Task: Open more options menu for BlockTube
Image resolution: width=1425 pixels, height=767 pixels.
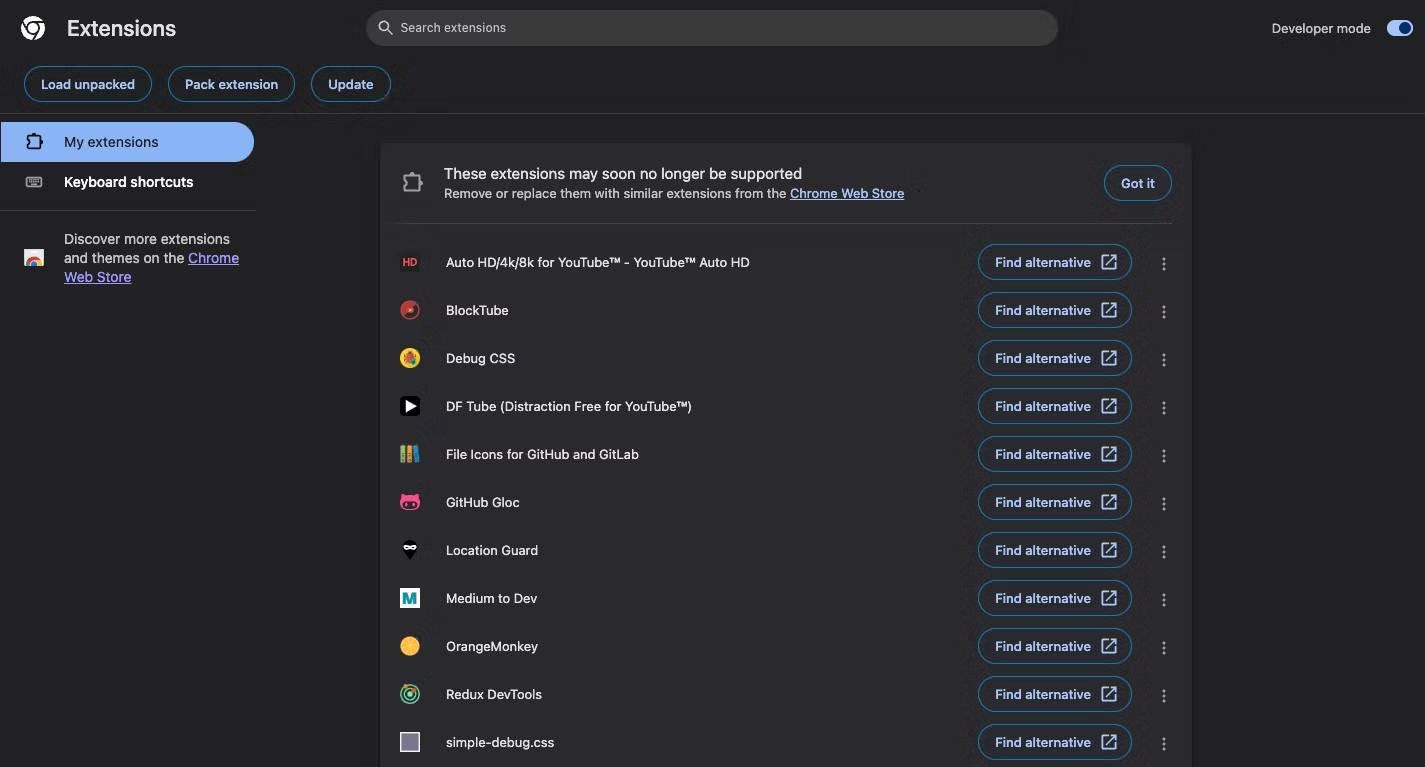Action: pos(1163,312)
